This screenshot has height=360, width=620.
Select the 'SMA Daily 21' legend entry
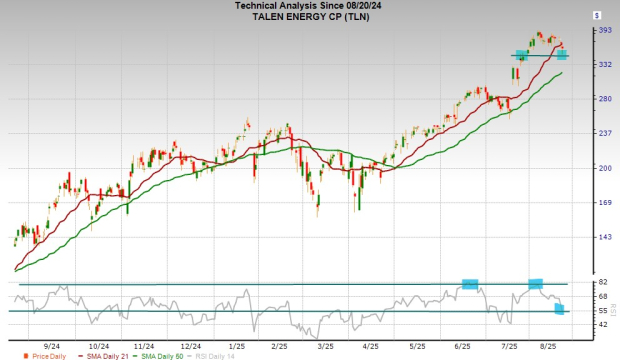coord(104,356)
